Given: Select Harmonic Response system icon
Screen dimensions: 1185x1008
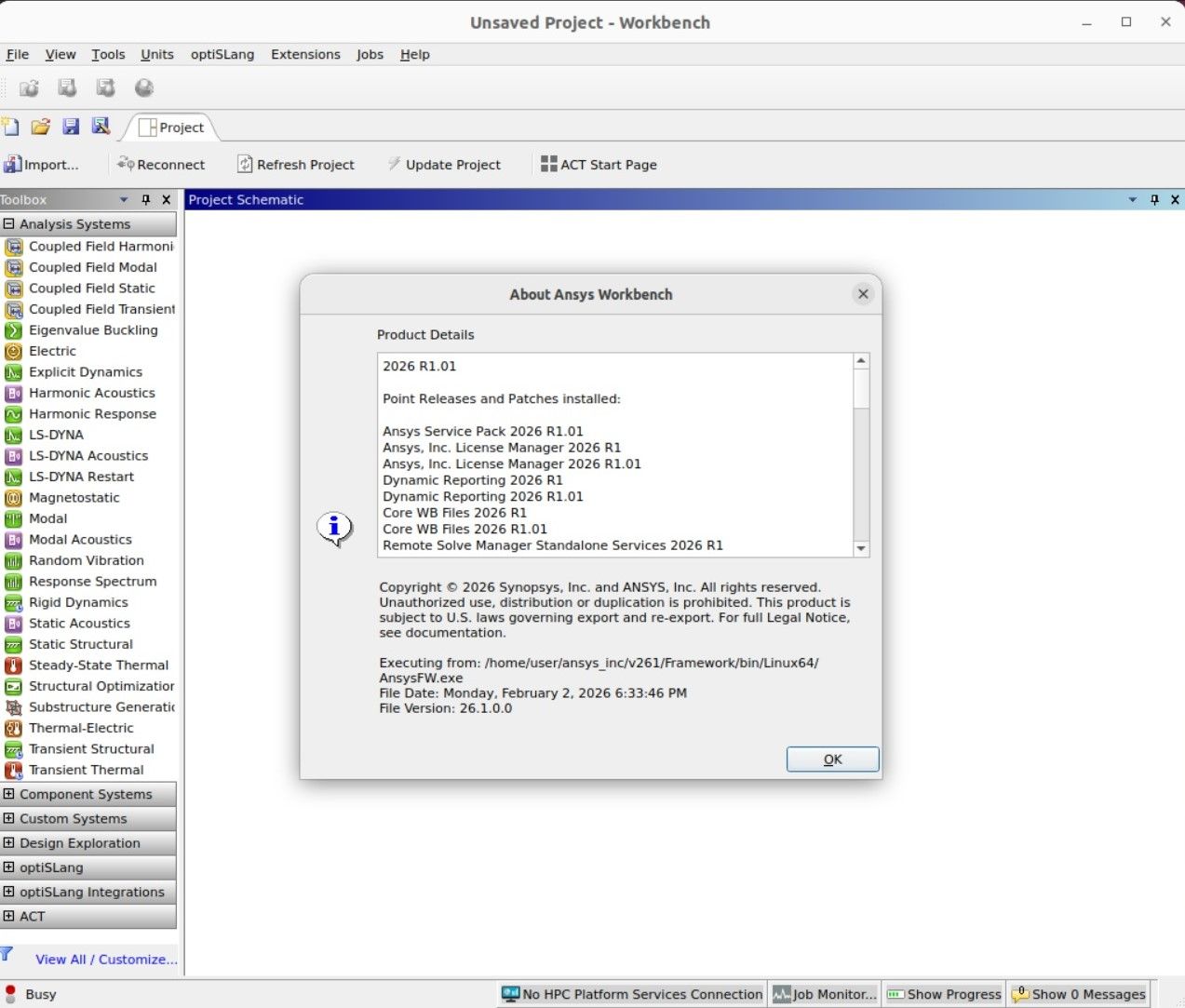Looking at the screenshot, I should 14,414.
